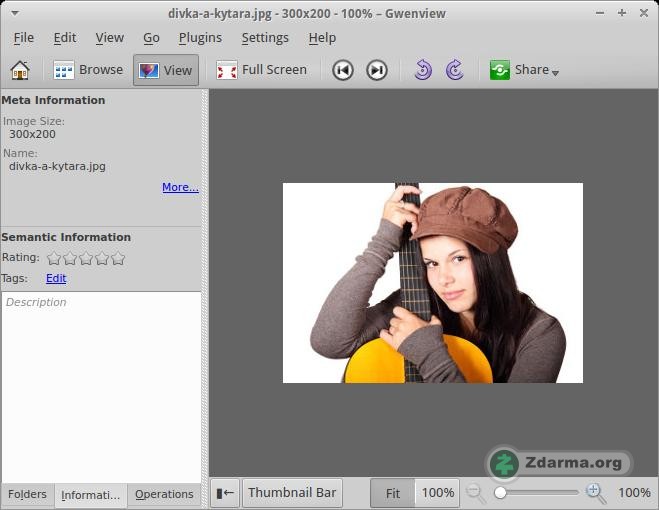Click the More... meta information link

click(x=180, y=187)
